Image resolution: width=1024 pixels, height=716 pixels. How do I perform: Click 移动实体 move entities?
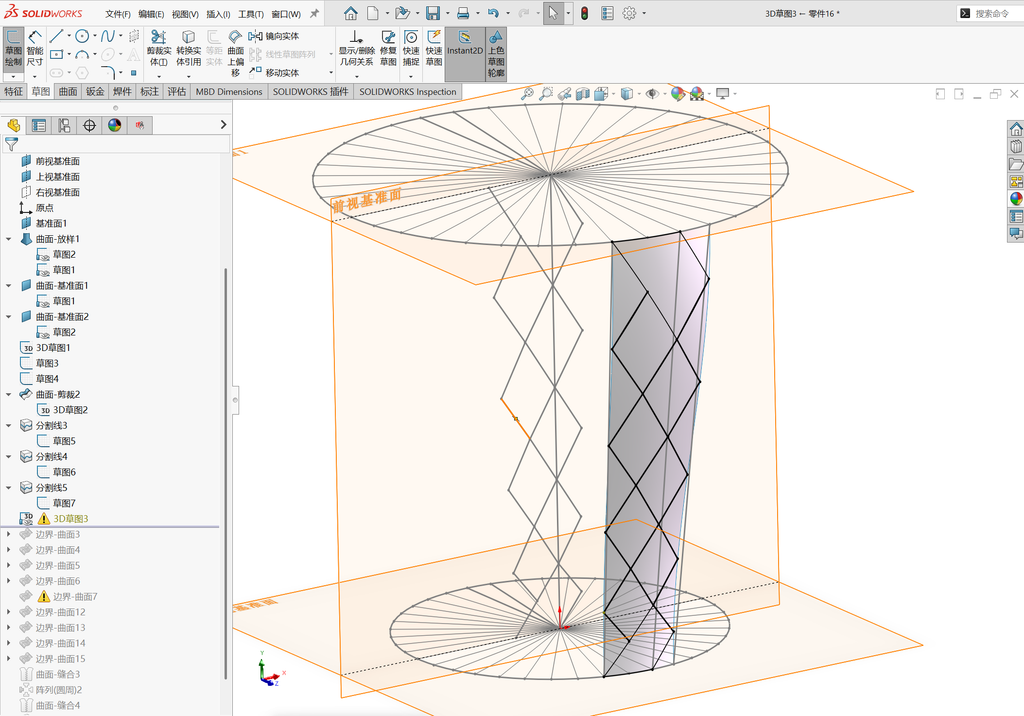[x=274, y=73]
